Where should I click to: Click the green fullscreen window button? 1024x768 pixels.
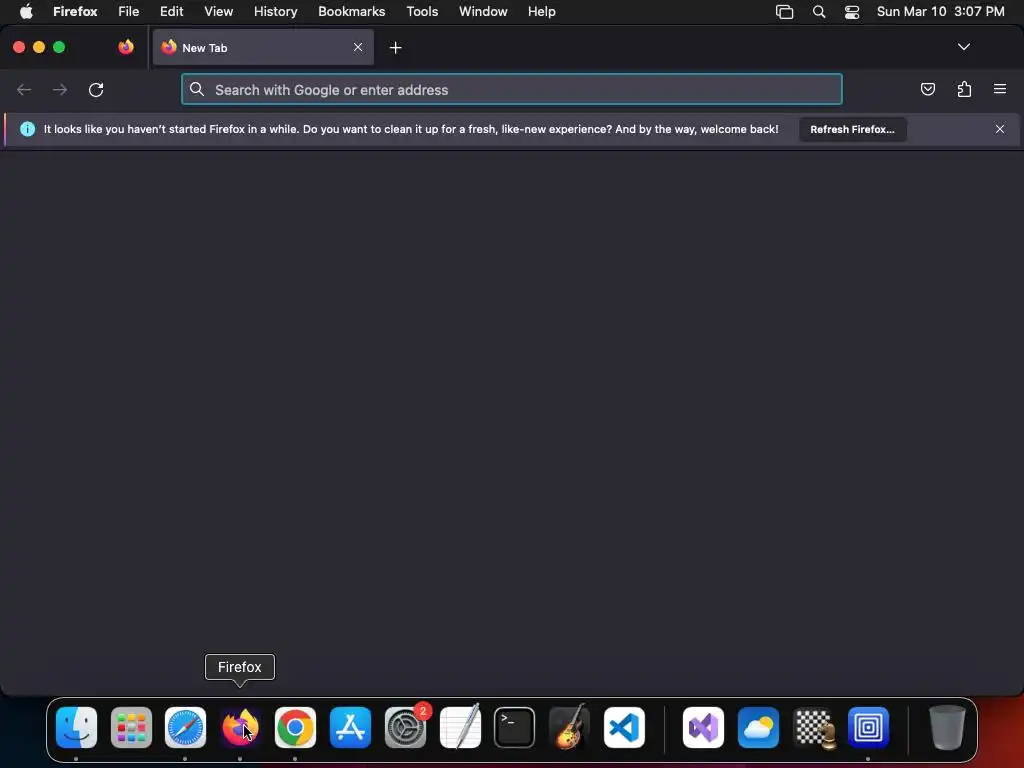(x=59, y=47)
